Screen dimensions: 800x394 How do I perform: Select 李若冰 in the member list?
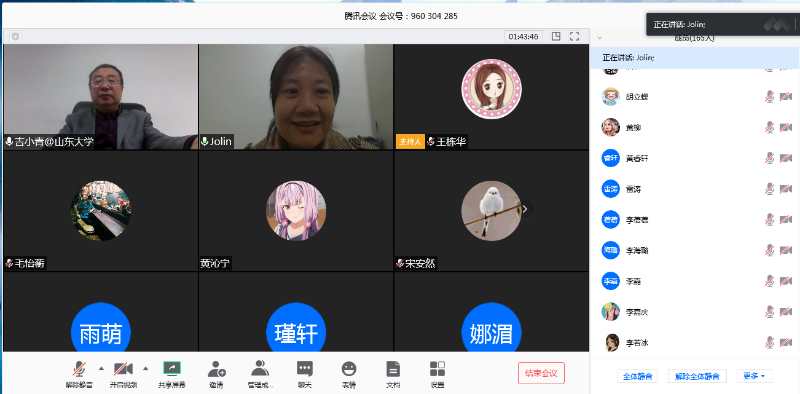tap(694, 343)
